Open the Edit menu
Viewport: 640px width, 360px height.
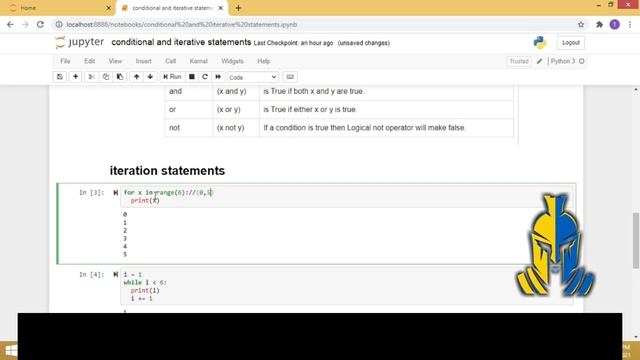click(x=89, y=61)
